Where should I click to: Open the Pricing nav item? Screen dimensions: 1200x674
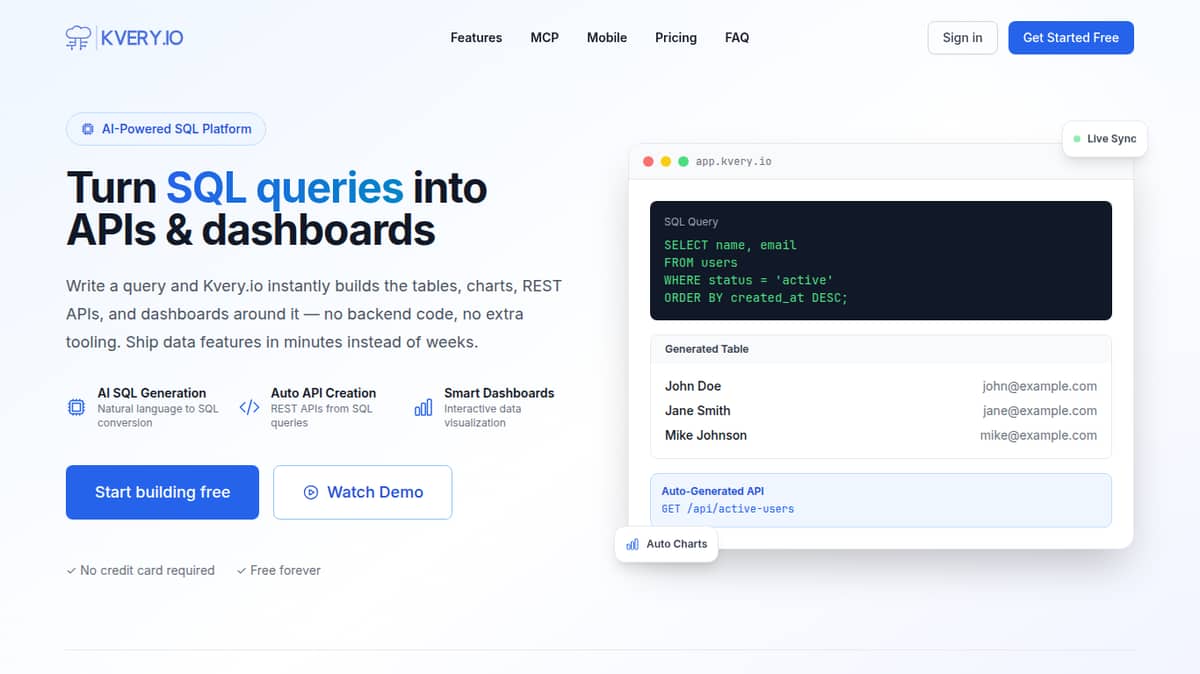point(676,38)
